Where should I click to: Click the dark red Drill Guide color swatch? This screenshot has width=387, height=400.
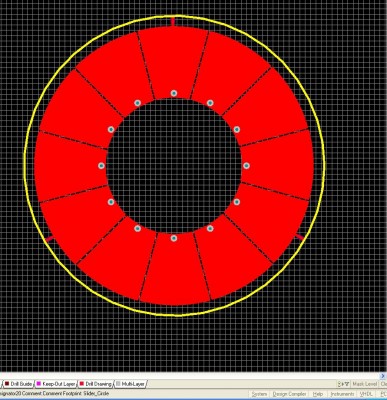(7, 384)
